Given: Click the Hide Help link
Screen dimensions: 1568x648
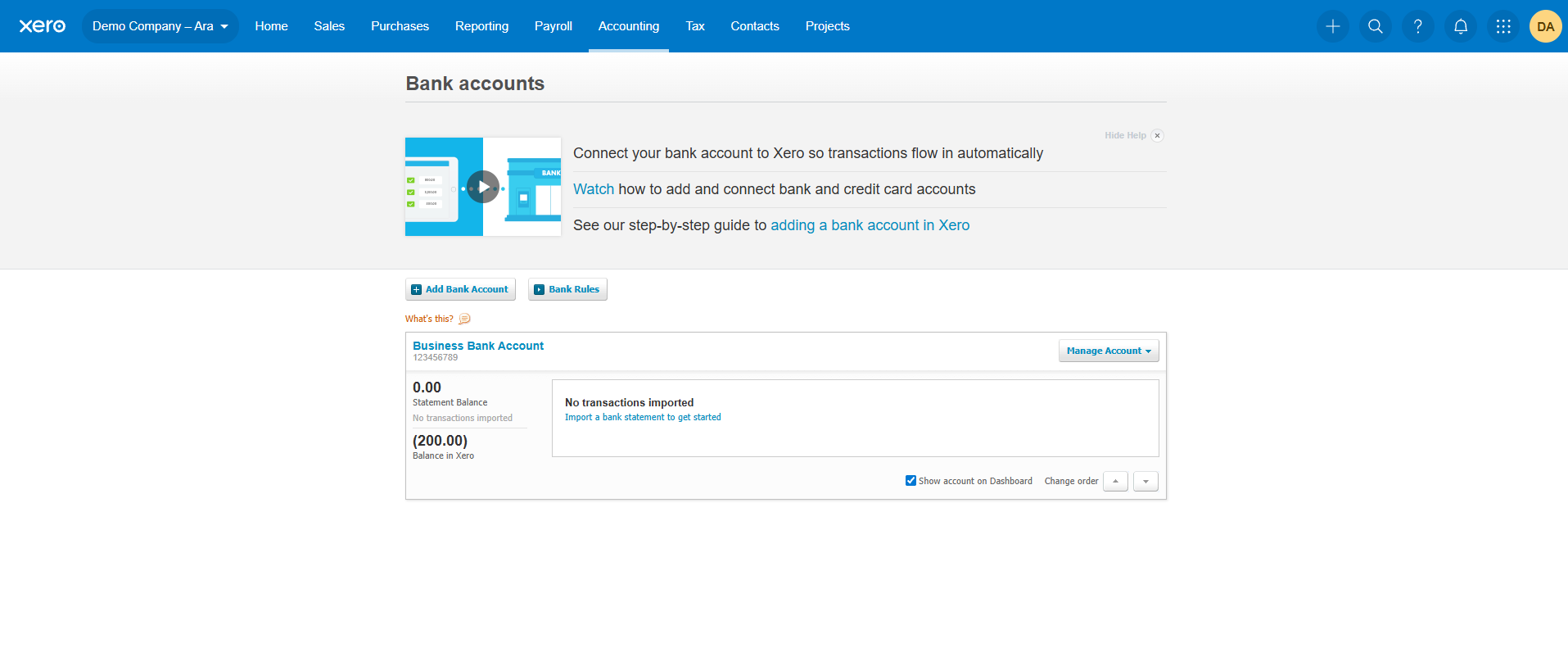Looking at the screenshot, I should 1125,136.
